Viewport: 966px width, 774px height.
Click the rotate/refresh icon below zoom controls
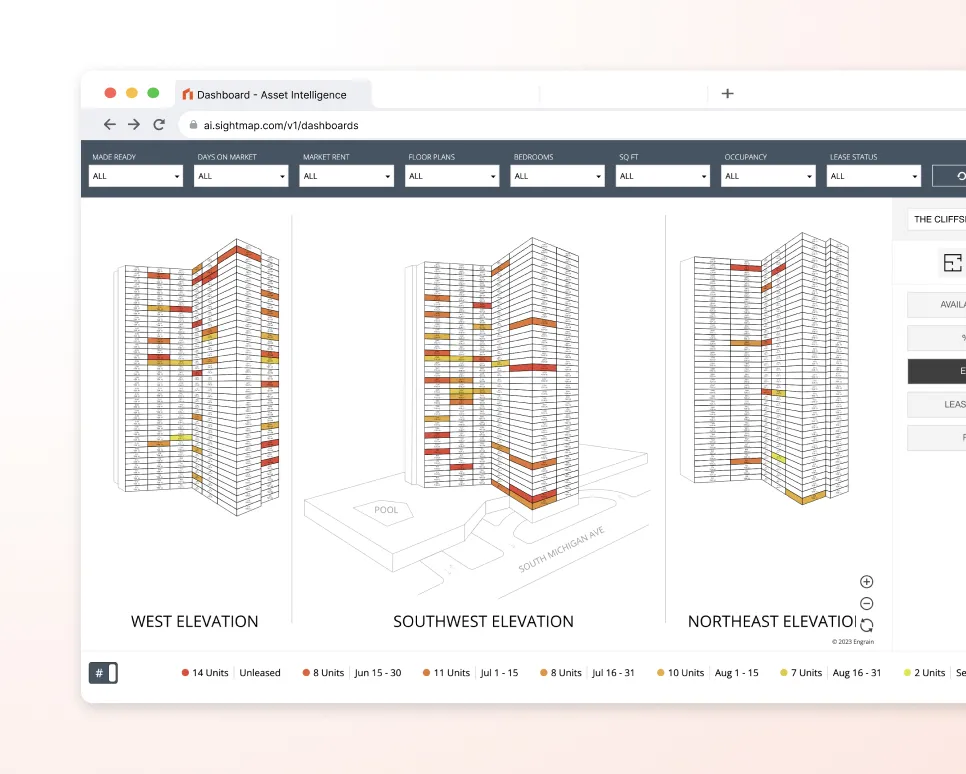[865, 624]
